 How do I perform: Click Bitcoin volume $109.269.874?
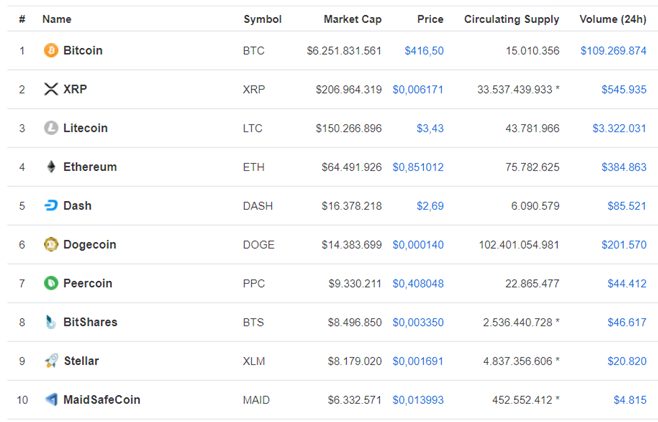tap(613, 51)
